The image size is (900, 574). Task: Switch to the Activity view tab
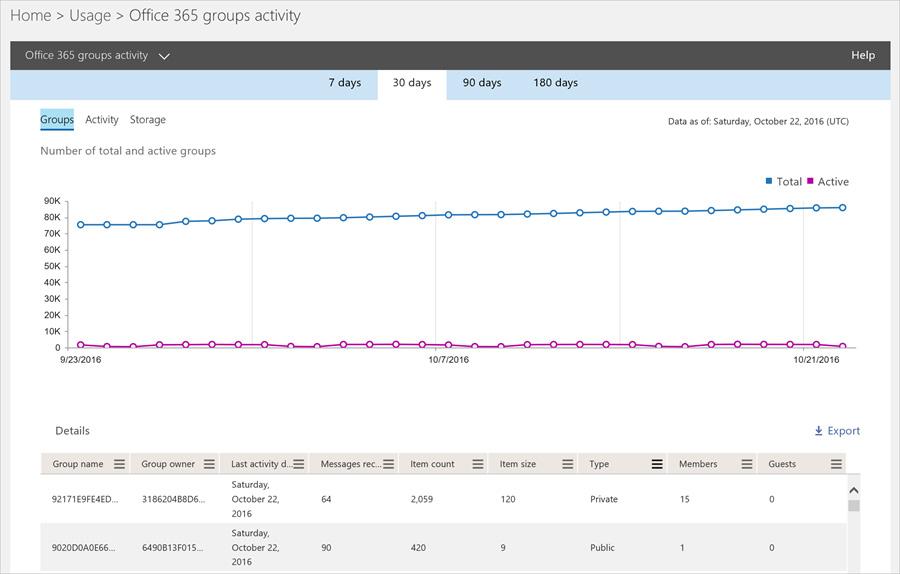click(102, 119)
